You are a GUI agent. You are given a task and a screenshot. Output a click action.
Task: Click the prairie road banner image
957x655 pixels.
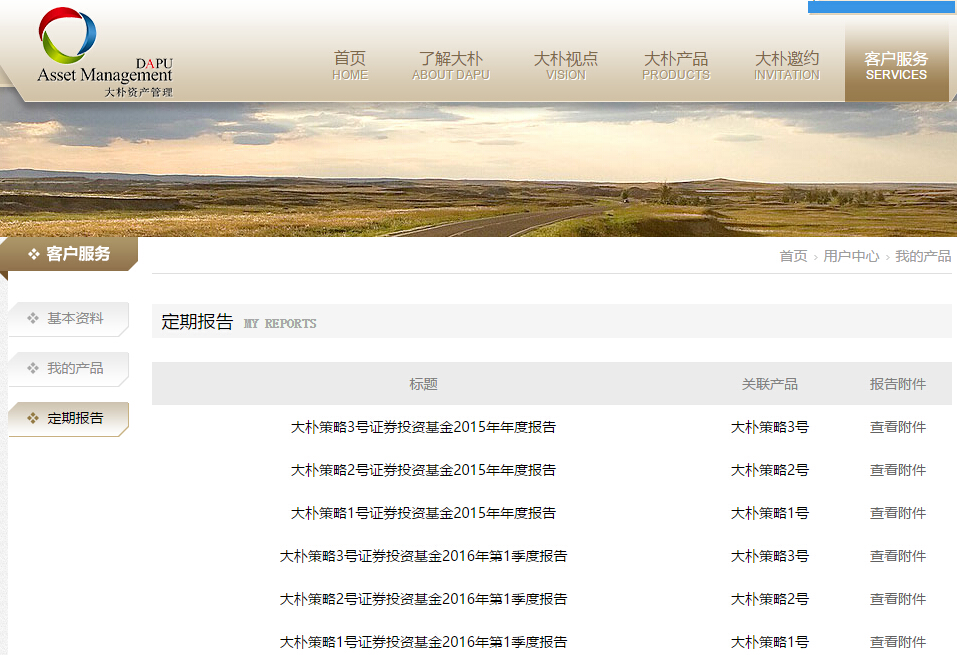click(x=478, y=170)
